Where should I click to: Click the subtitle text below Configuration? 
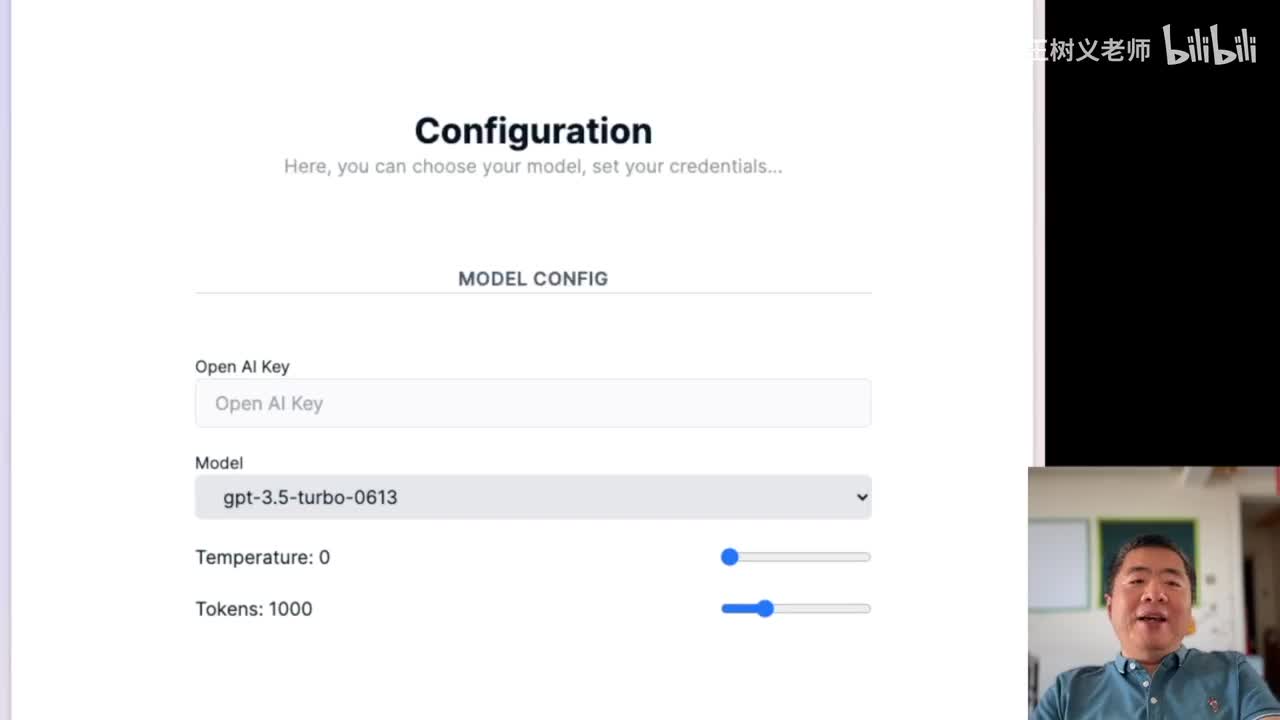(x=533, y=166)
